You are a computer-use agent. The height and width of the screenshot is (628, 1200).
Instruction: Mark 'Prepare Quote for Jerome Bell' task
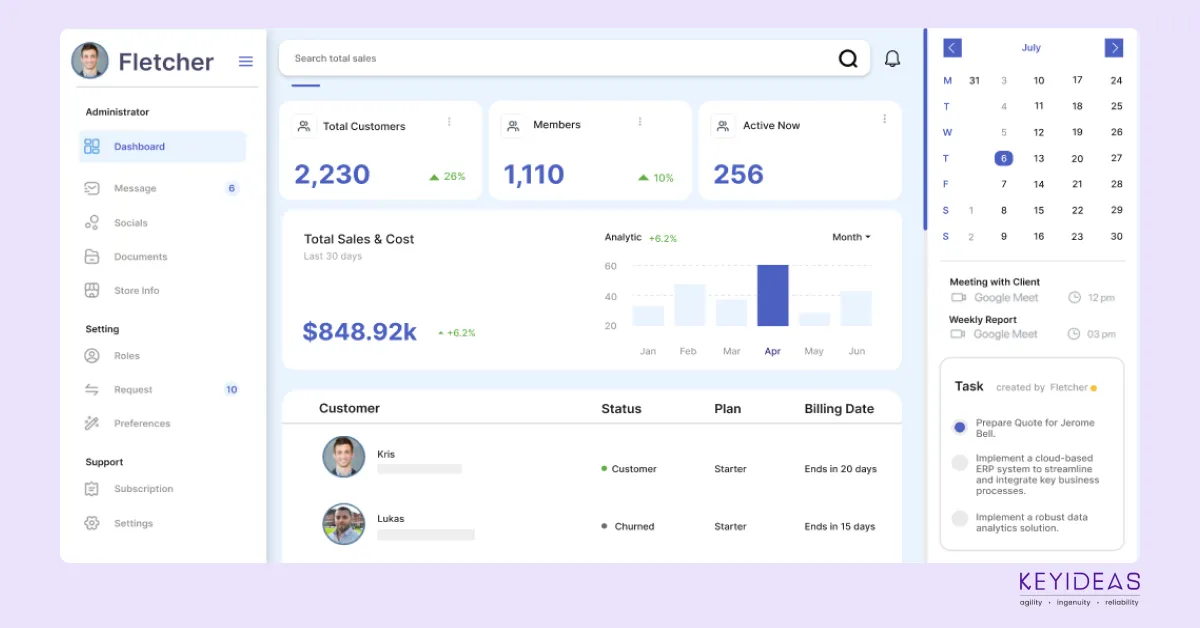[959, 428]
